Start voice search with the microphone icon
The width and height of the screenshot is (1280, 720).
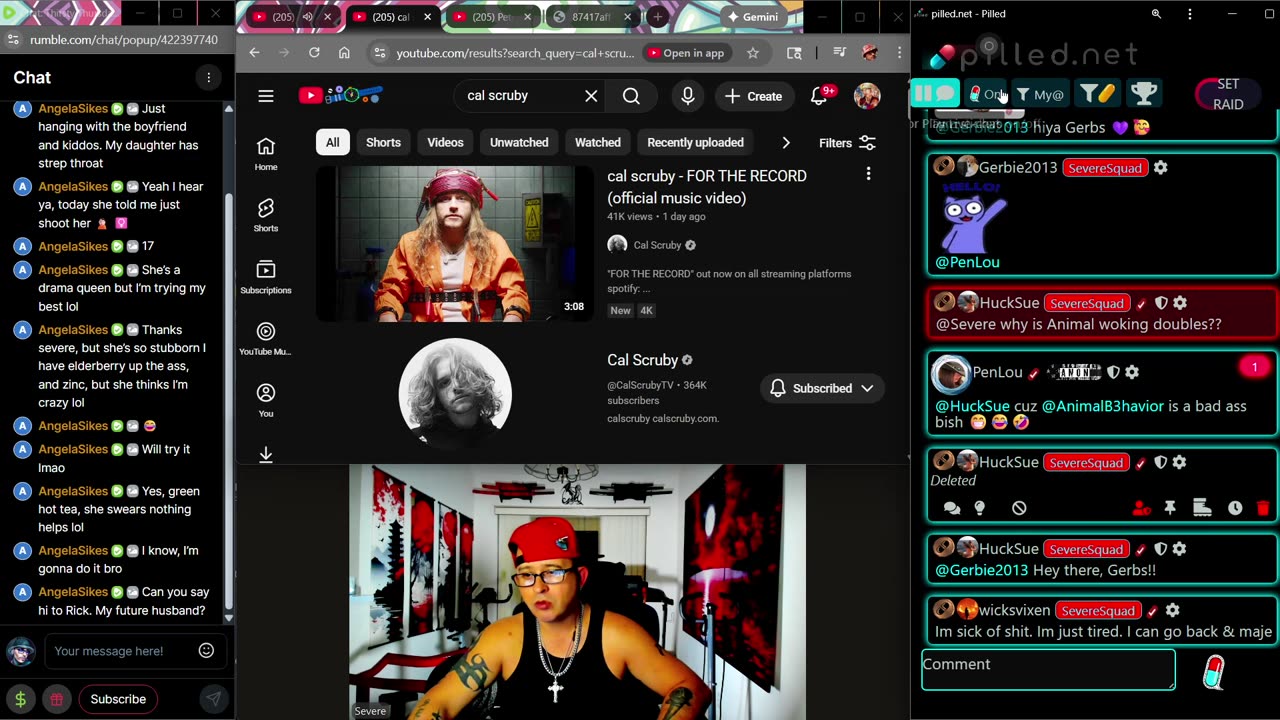(687, 96)
